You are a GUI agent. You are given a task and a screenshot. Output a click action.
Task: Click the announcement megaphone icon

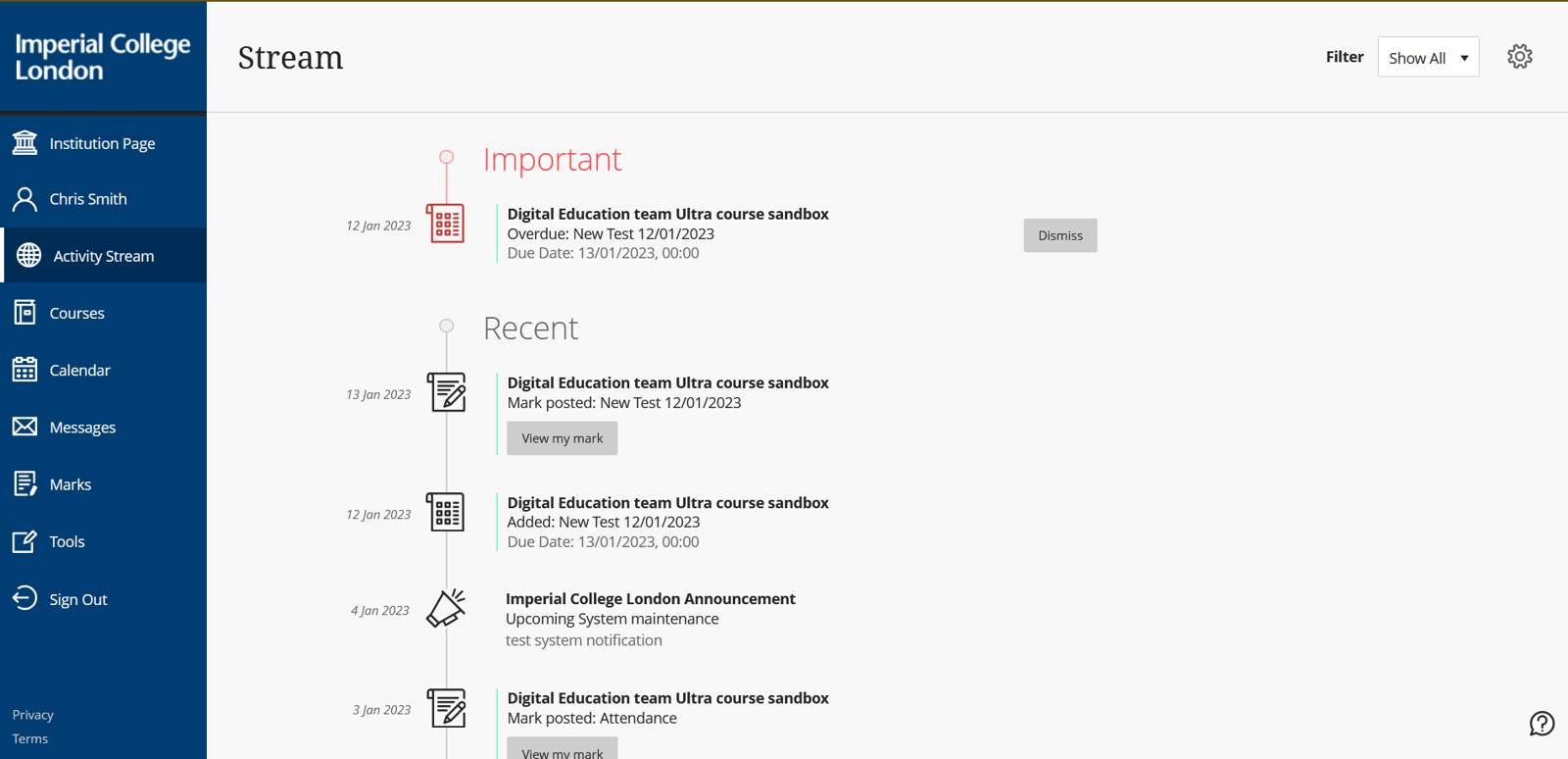[446, 609]
